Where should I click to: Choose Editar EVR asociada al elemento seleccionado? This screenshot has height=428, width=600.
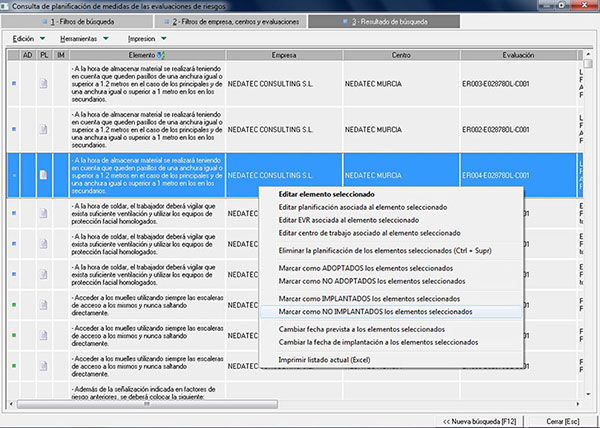click(348, 220)
